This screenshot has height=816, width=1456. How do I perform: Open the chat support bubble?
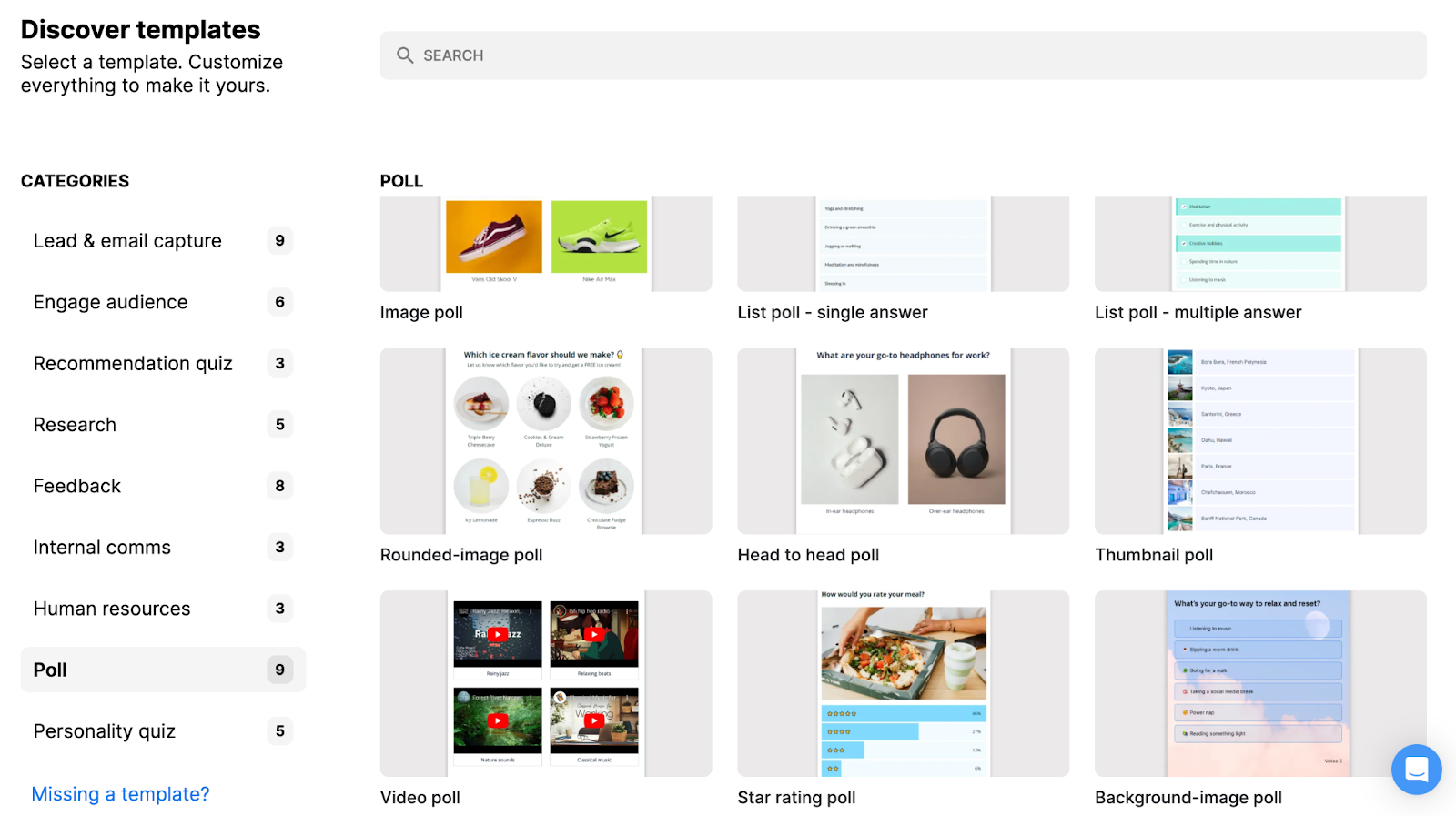click(1415, 770)
